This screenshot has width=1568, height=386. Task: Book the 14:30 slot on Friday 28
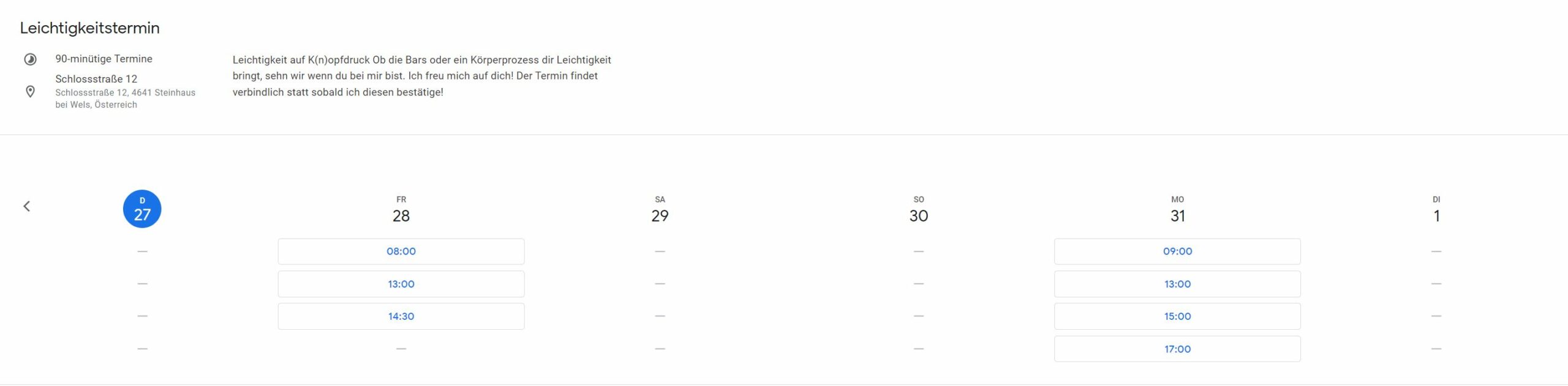pyautogui.click(x=401, y=316)
